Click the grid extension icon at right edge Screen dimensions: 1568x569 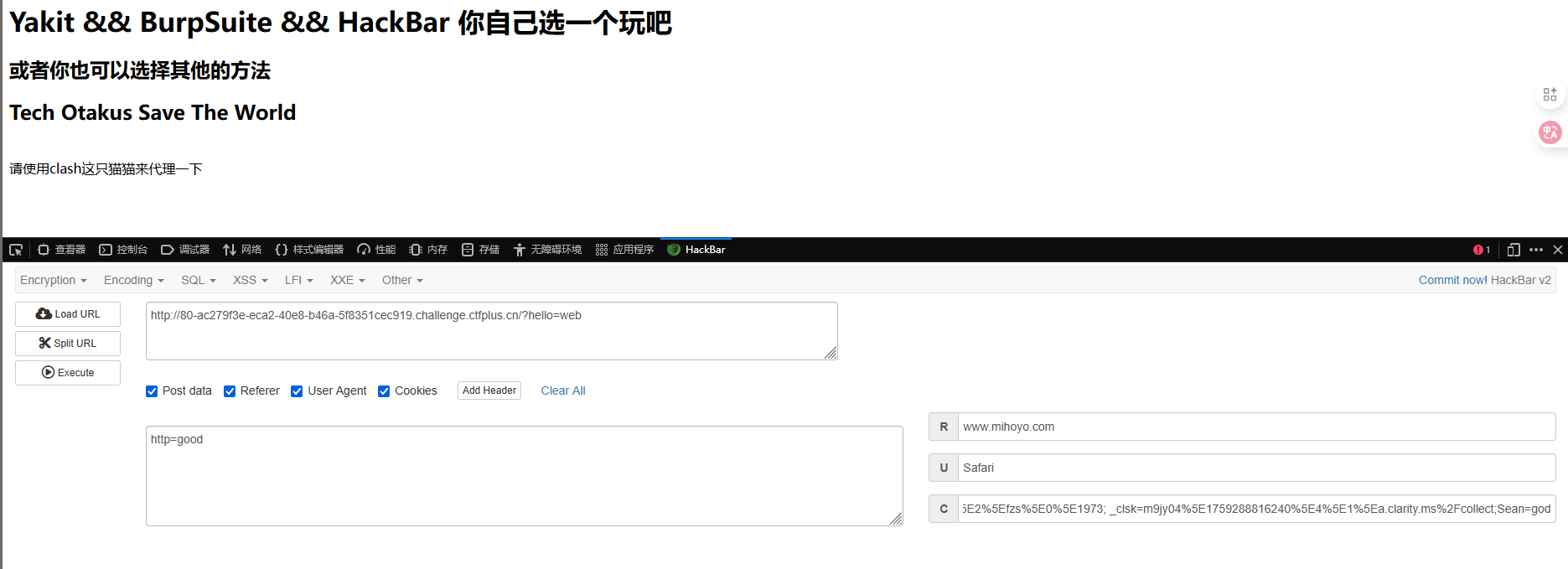click(x=1550, y=95)
